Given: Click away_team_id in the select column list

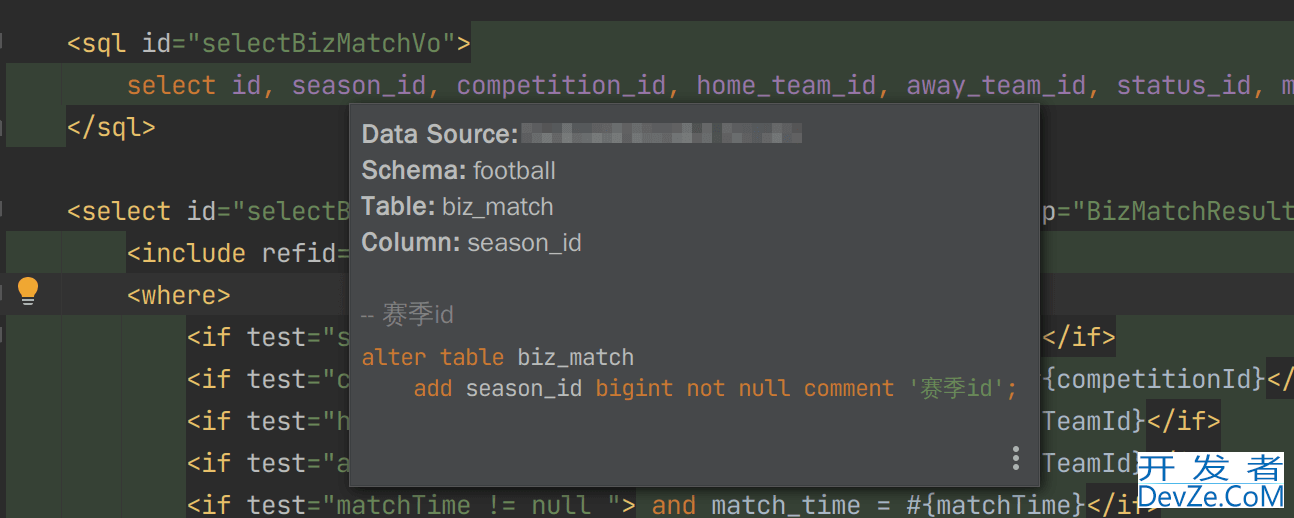Looking at the screenshot, I should [996, 86].
